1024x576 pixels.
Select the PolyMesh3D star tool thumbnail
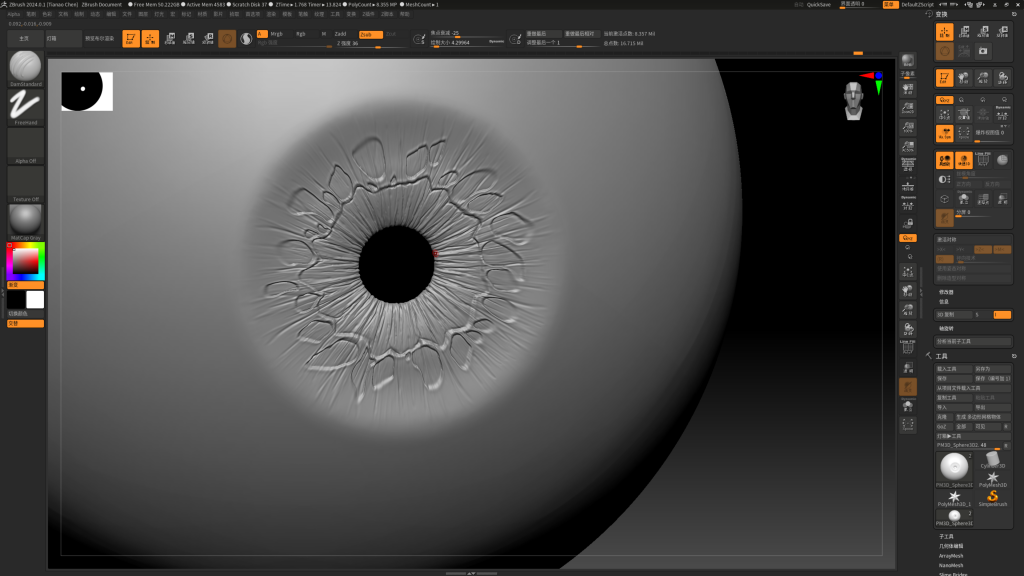point(993,479)
